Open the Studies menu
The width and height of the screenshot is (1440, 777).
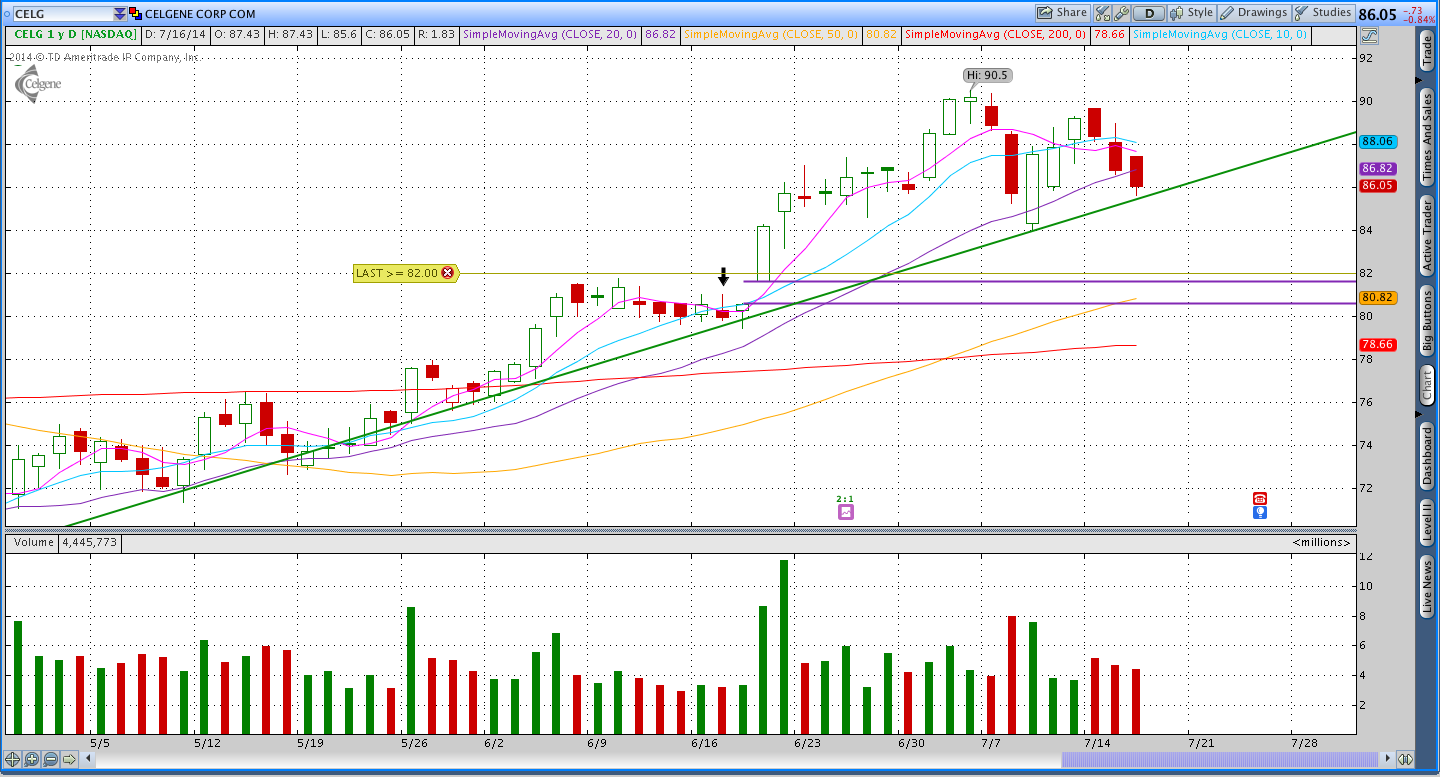pyautogui.click(x=1323, y=13)
